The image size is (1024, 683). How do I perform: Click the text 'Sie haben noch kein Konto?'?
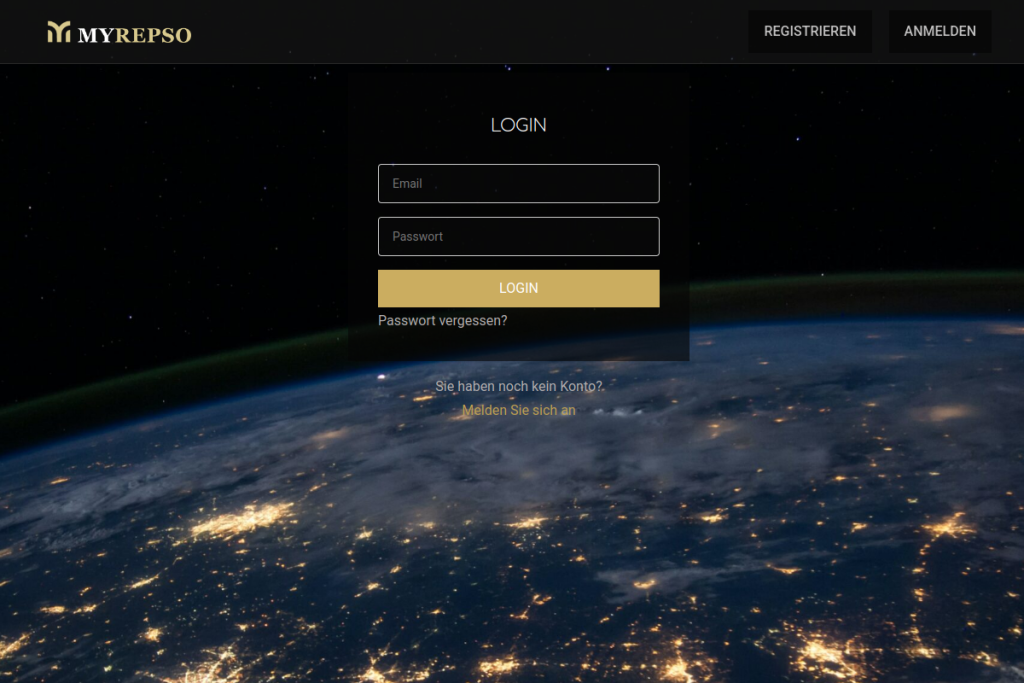pyautogui.click(x=519, y=386)
